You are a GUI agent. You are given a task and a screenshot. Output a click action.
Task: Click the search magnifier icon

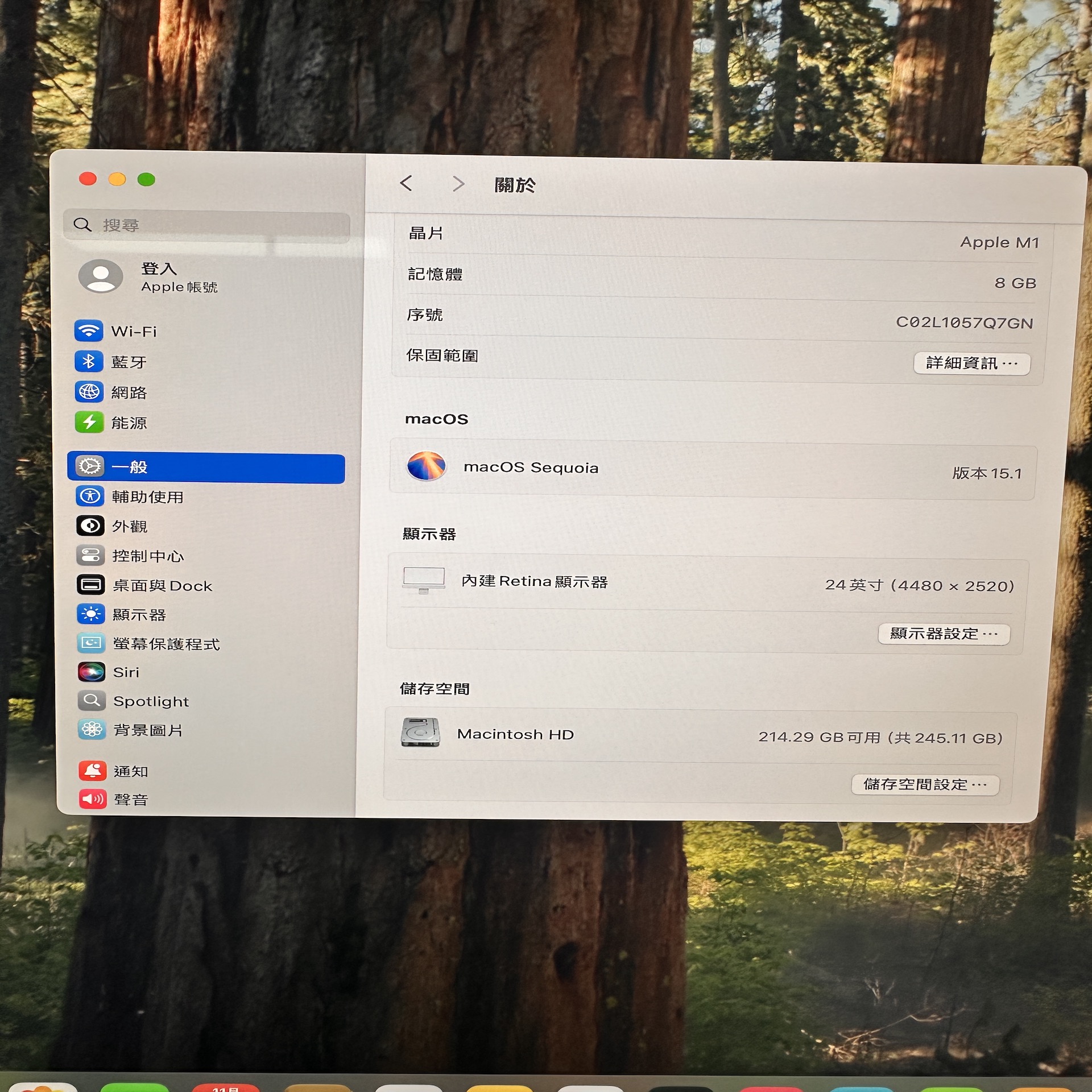point(83,225)
